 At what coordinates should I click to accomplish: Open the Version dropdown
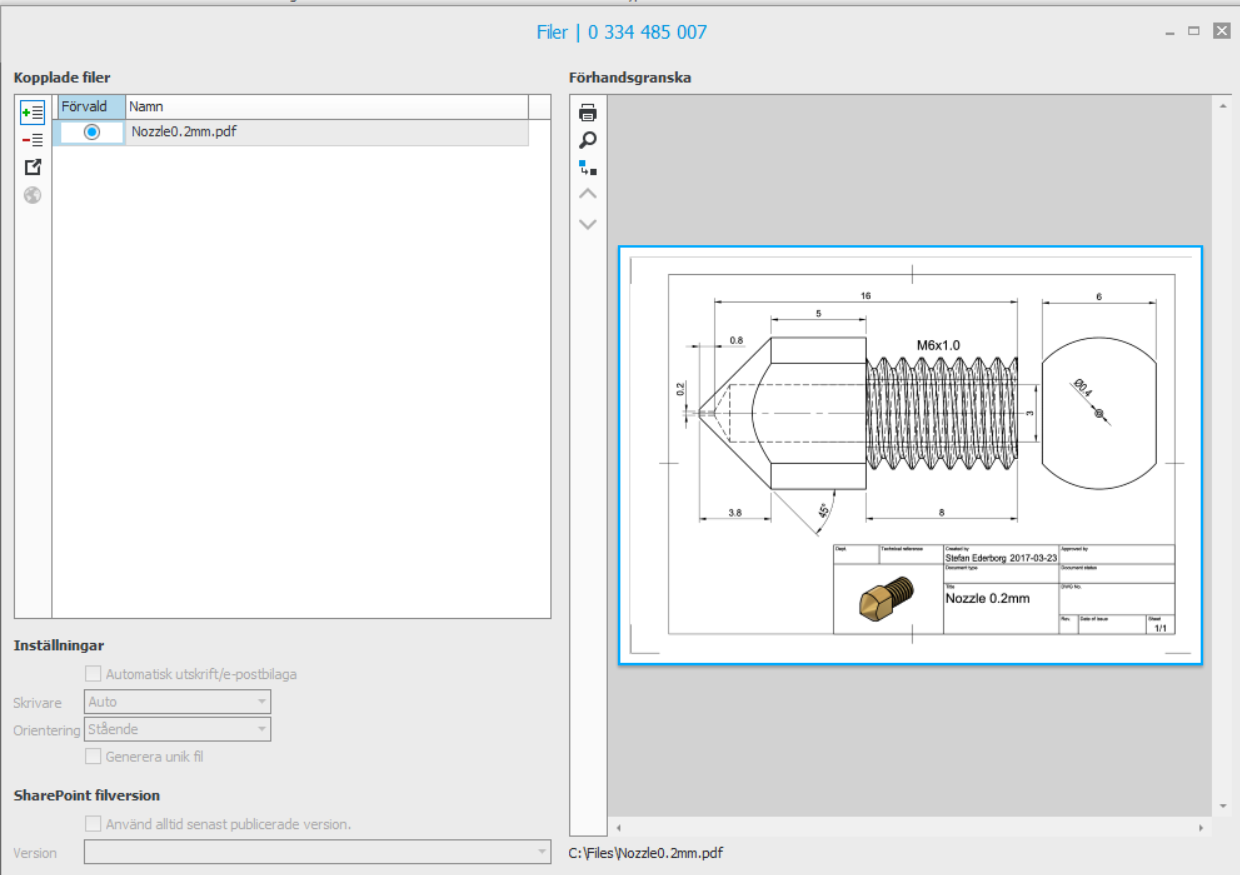pos(317,852)
